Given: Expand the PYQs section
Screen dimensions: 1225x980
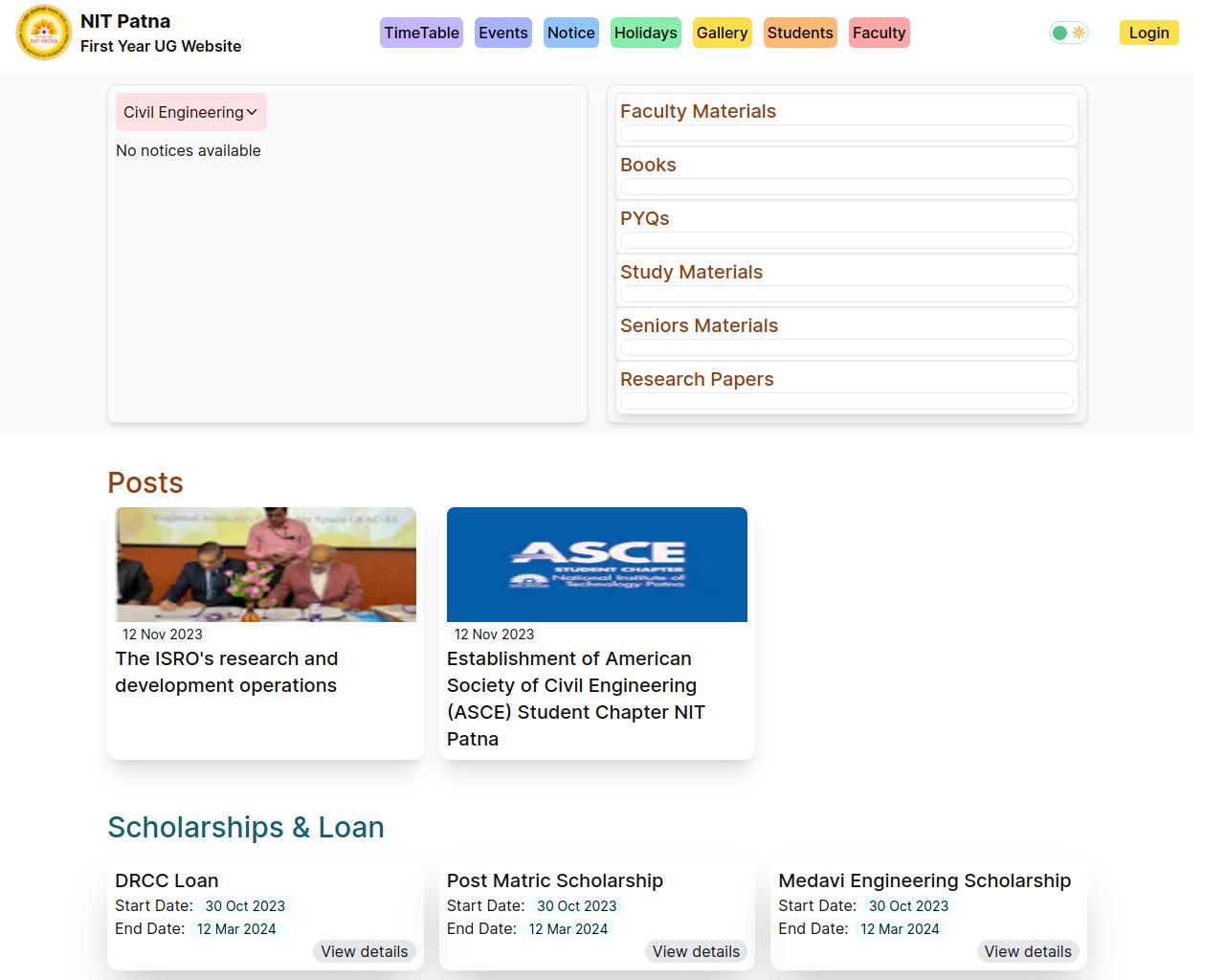Looking at the screenshot, I should tap(847, 226).
